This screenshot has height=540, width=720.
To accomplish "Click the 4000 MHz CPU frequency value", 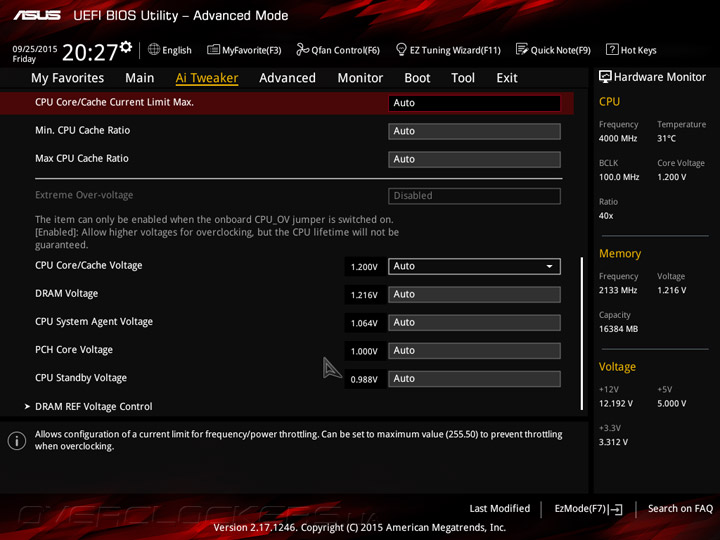I will (618, 138).
